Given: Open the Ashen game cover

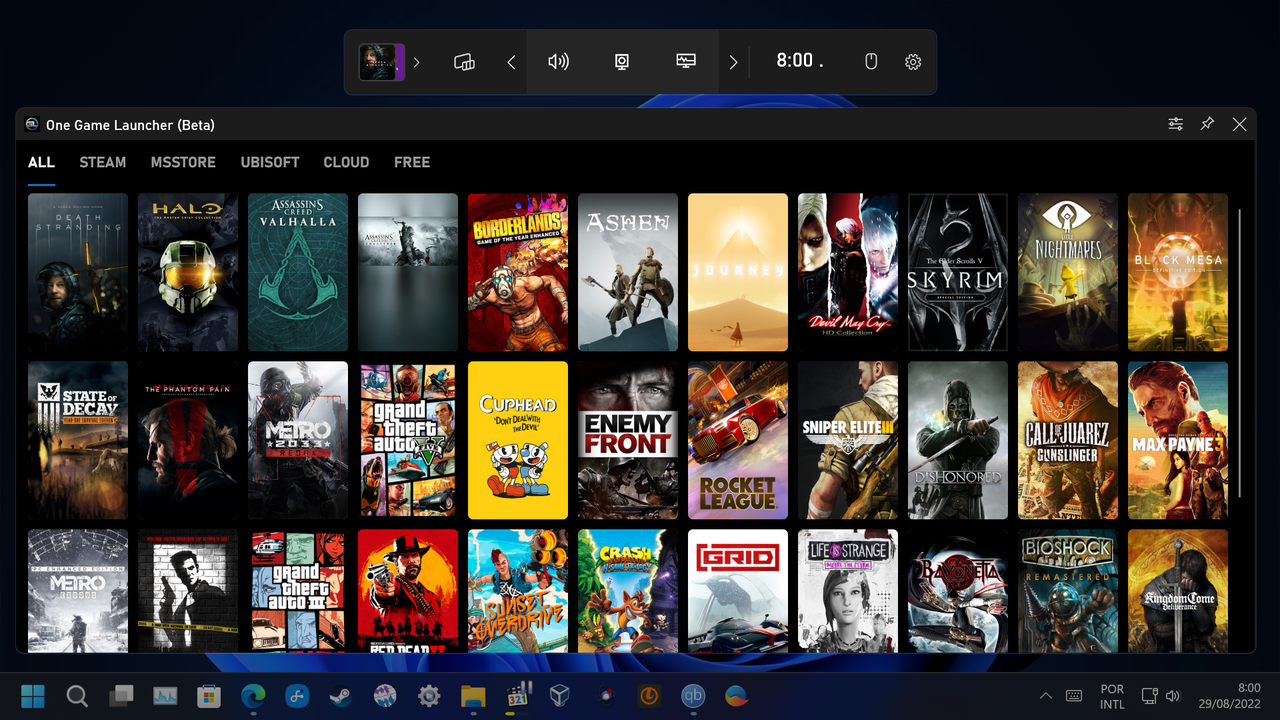Looking at the screenshot, I should tap(628, 272).
